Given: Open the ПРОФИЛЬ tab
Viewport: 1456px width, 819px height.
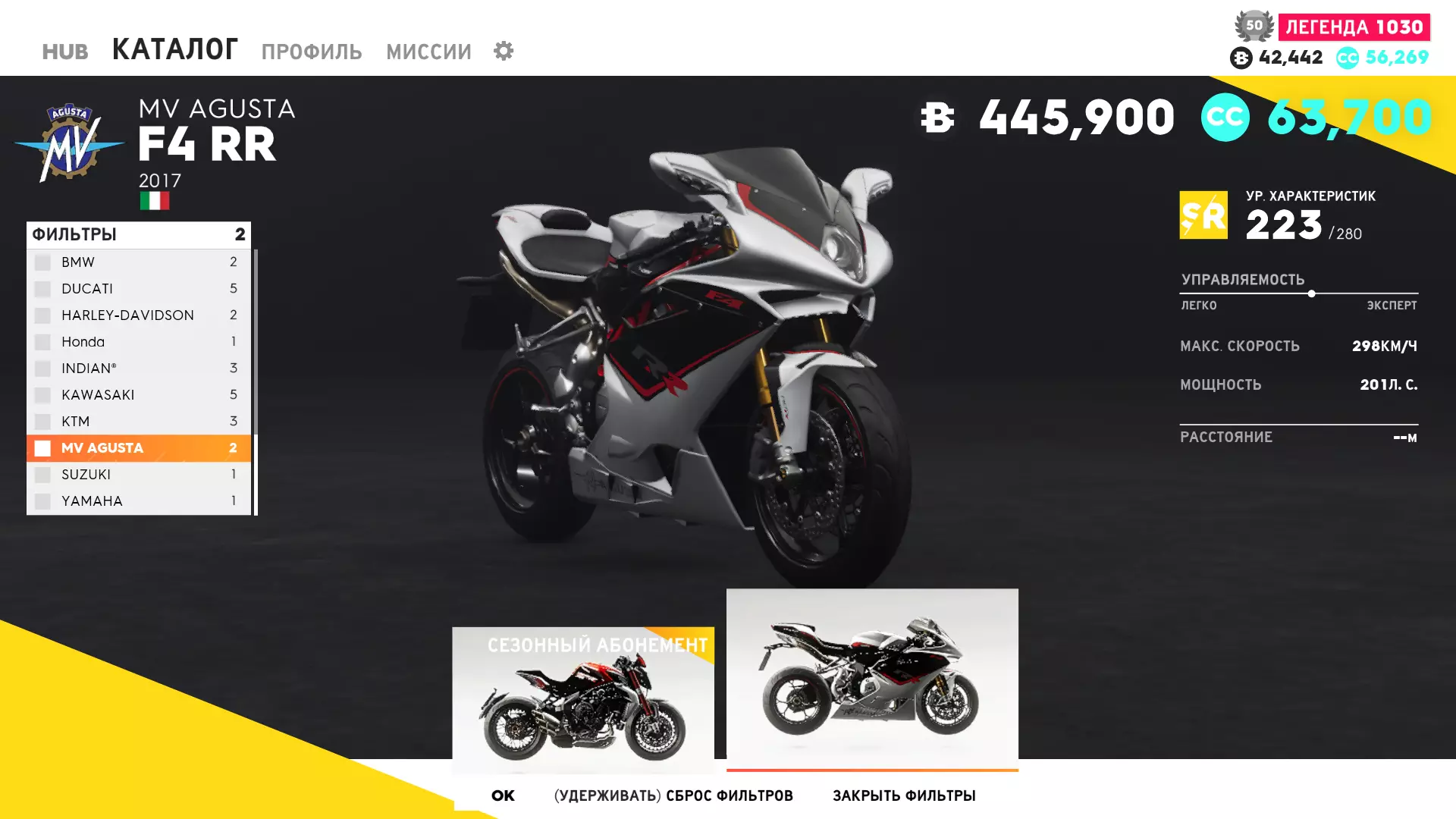Looking at the screenshot, I should coord(312,52).
